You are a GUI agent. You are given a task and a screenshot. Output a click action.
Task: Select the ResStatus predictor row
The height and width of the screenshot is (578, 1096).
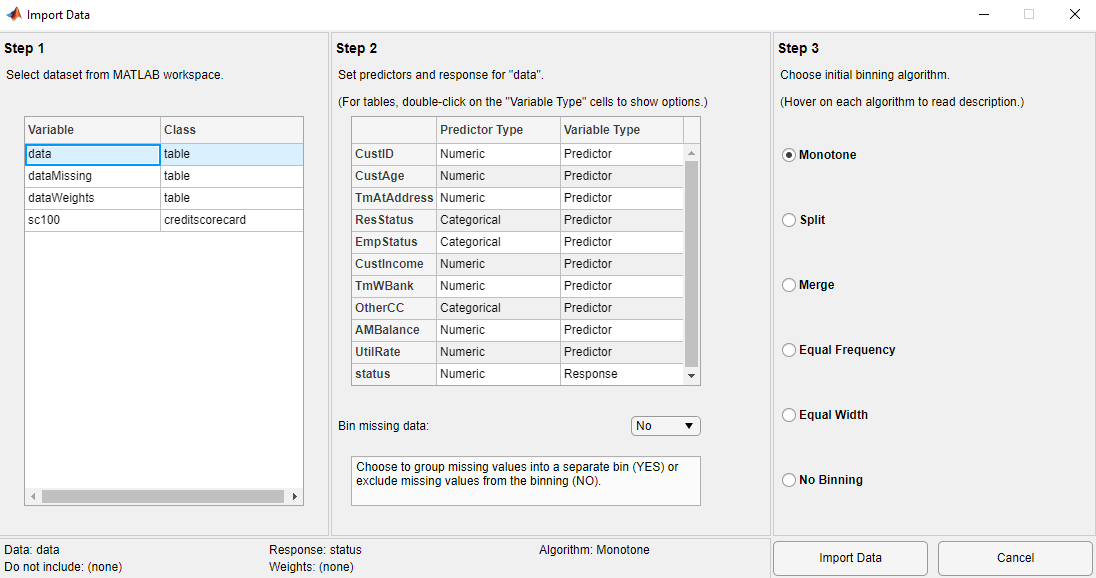point(393,220)
